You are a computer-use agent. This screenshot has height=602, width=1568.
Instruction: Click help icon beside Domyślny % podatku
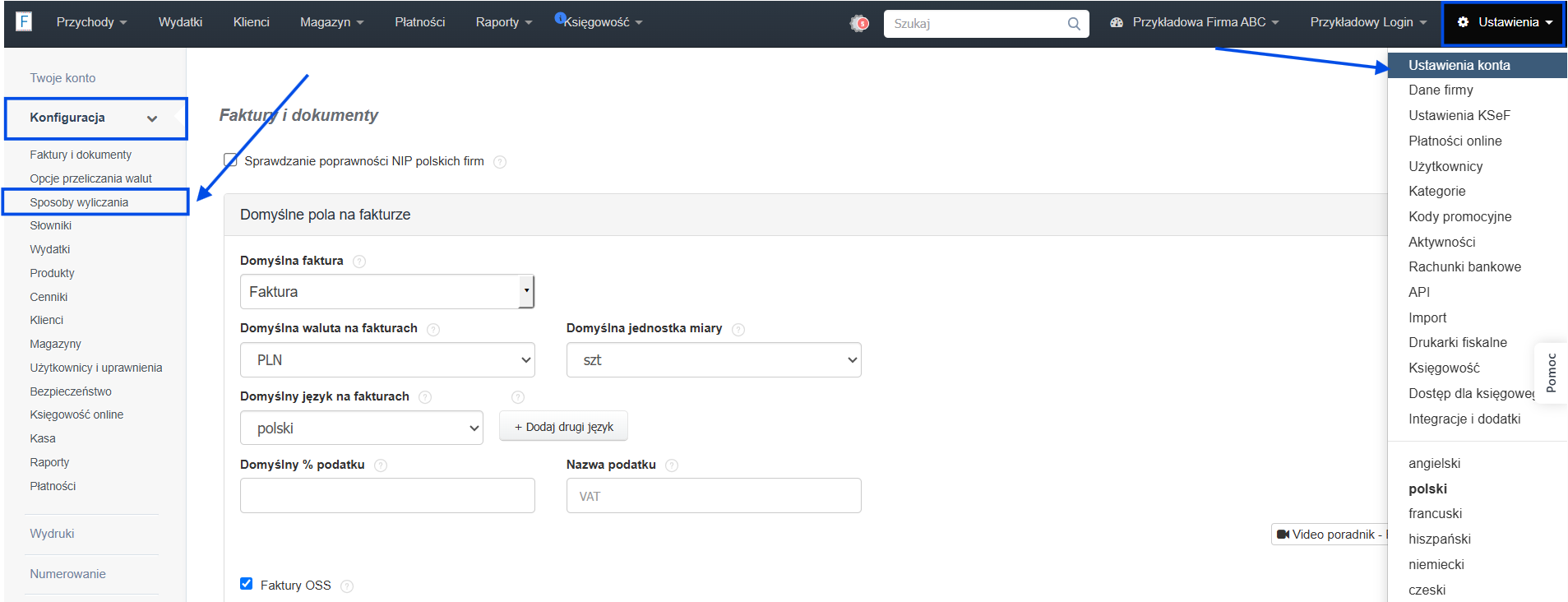[x=381, y=465]
